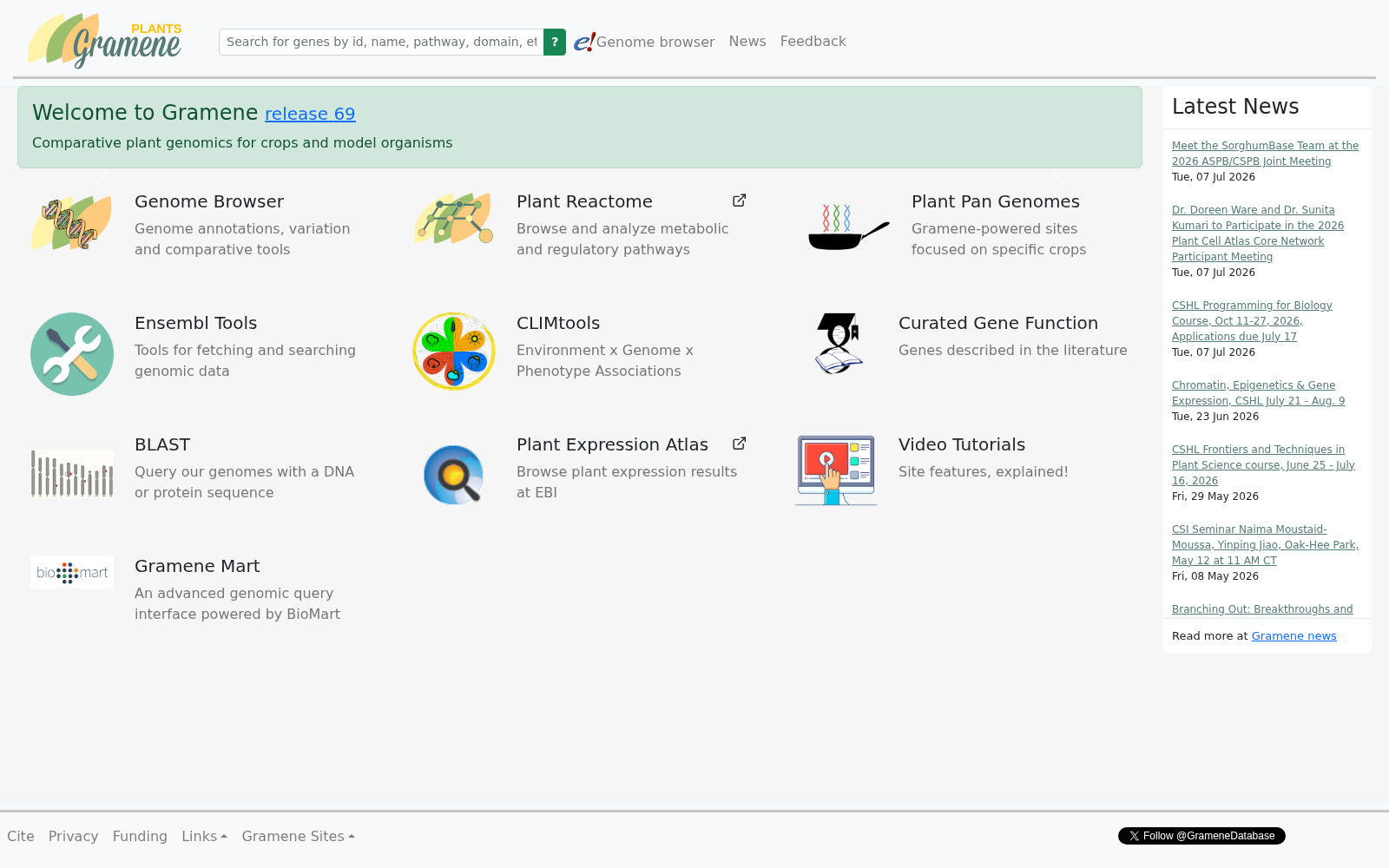Viewport: 1389px width, 868px height.
Task: Click the Ensembl 'e!' Genome browser icon
Action: [584, 42]
